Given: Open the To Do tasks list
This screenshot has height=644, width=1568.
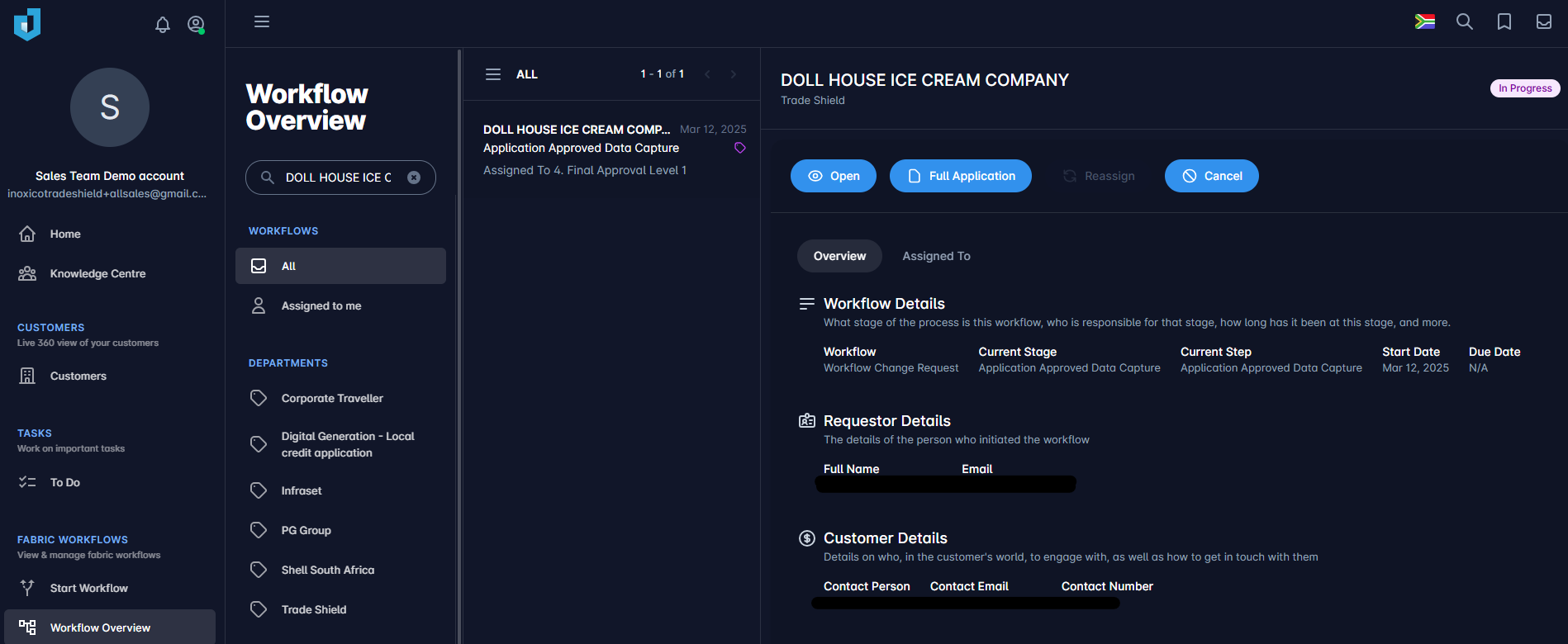Looking at the screenshot, I should [110, 482].
